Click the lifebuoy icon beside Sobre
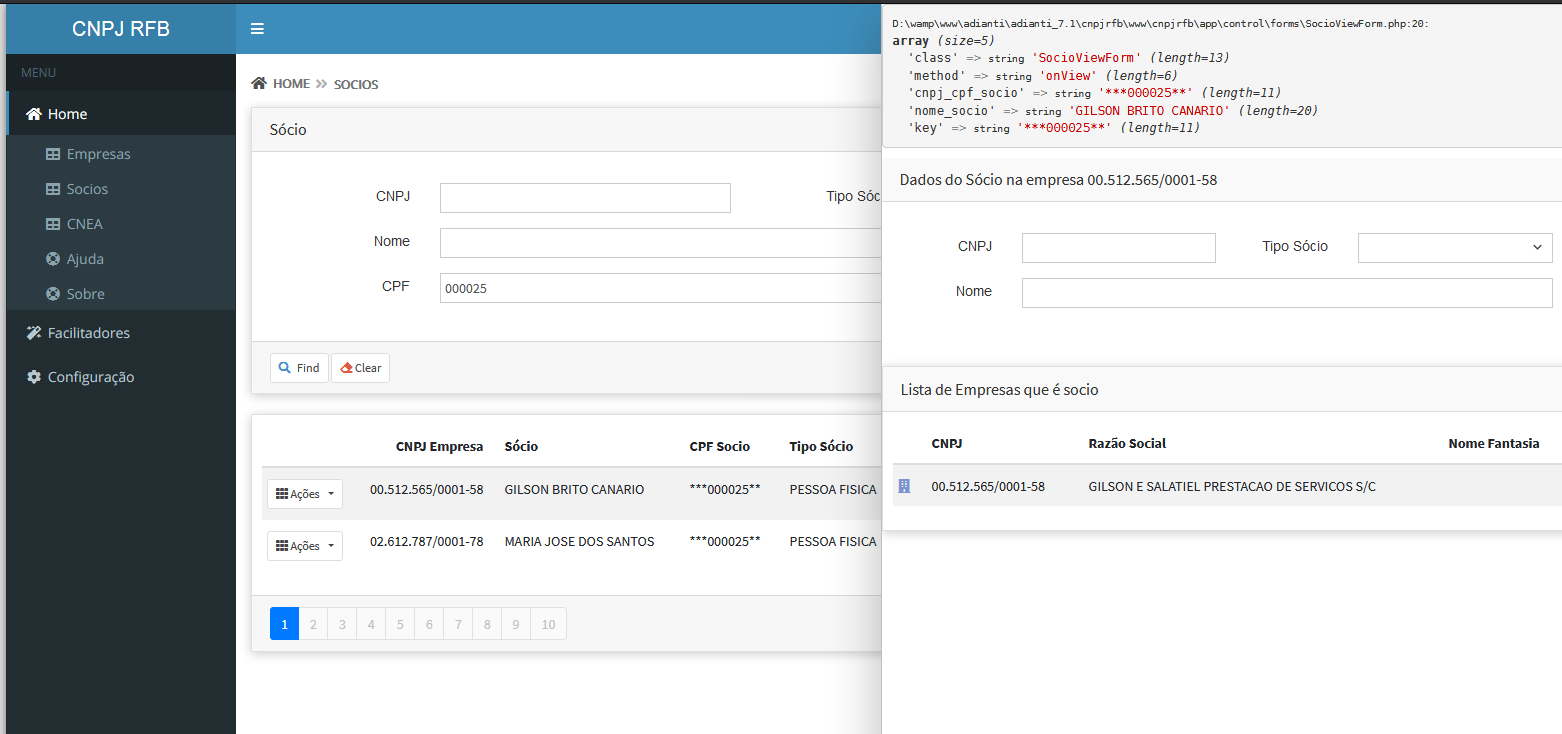This screenshot has height=734, width=1562. click(53, 294)
